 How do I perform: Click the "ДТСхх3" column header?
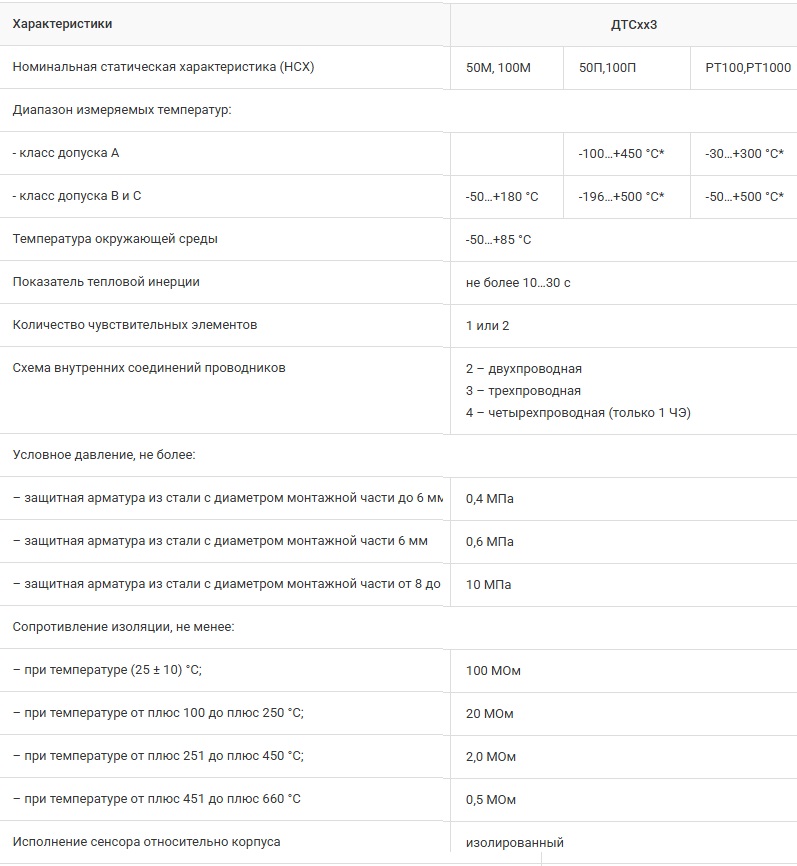tap(623, 24)
